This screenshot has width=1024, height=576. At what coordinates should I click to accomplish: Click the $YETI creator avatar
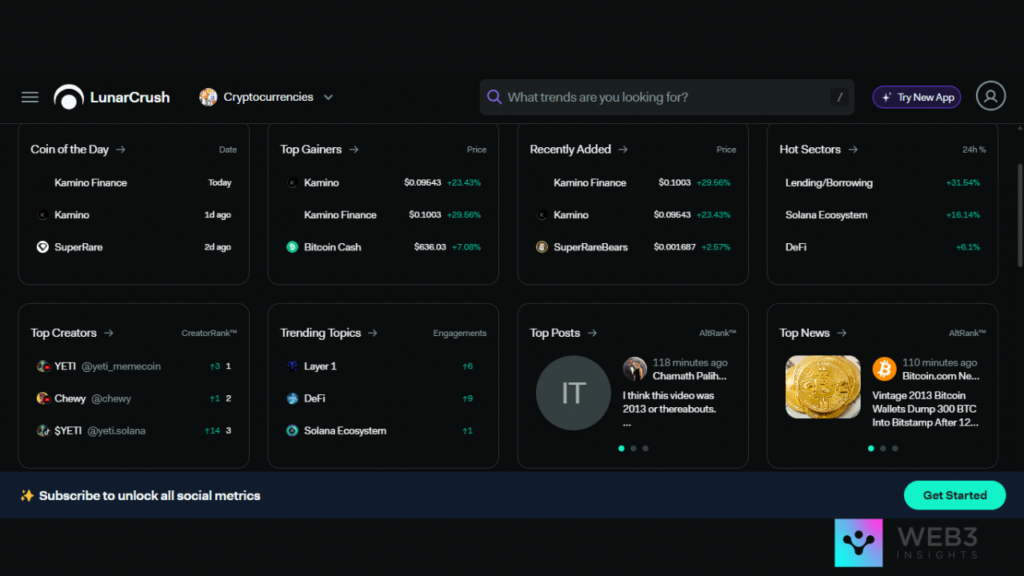coord(43,430)
